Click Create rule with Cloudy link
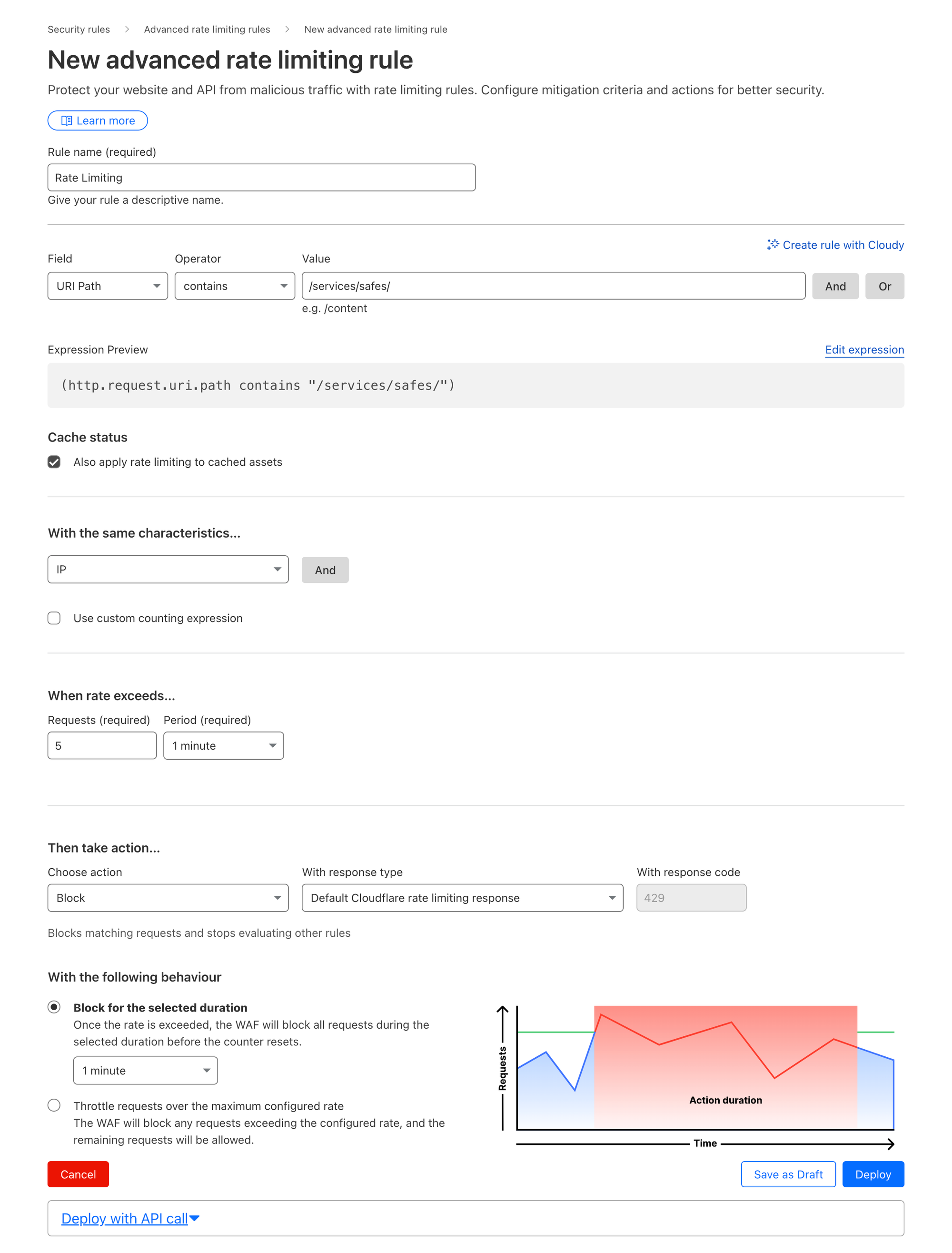This screenshot has width=952, height=1253. click(836, 244)
